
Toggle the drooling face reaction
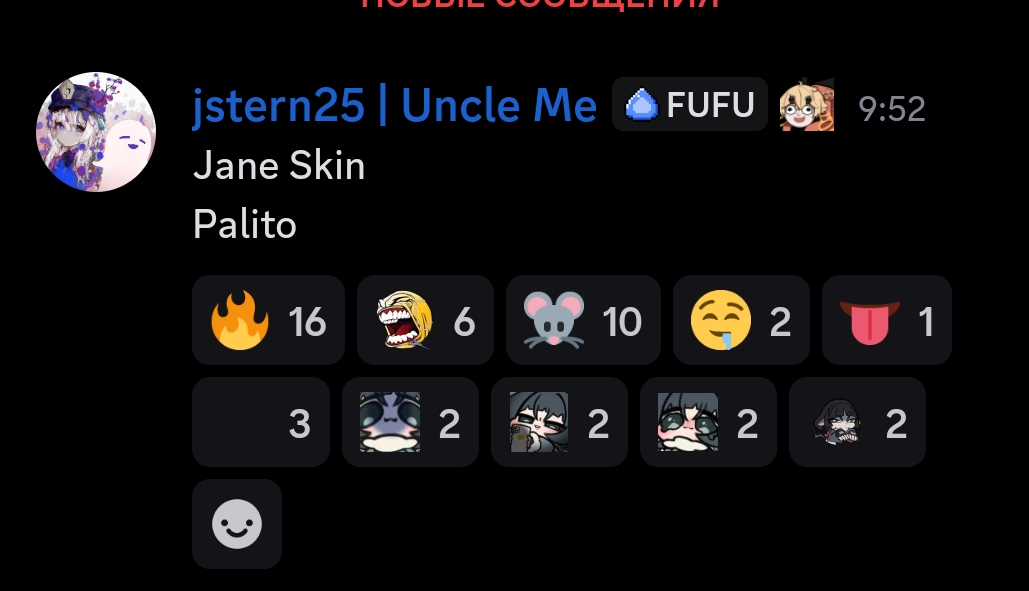pos(741,320)
